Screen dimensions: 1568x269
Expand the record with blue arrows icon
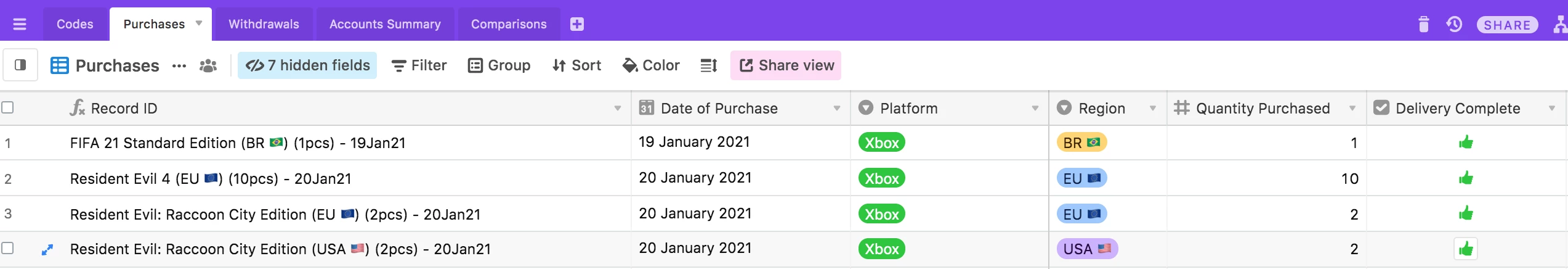[x=47, y=249]
